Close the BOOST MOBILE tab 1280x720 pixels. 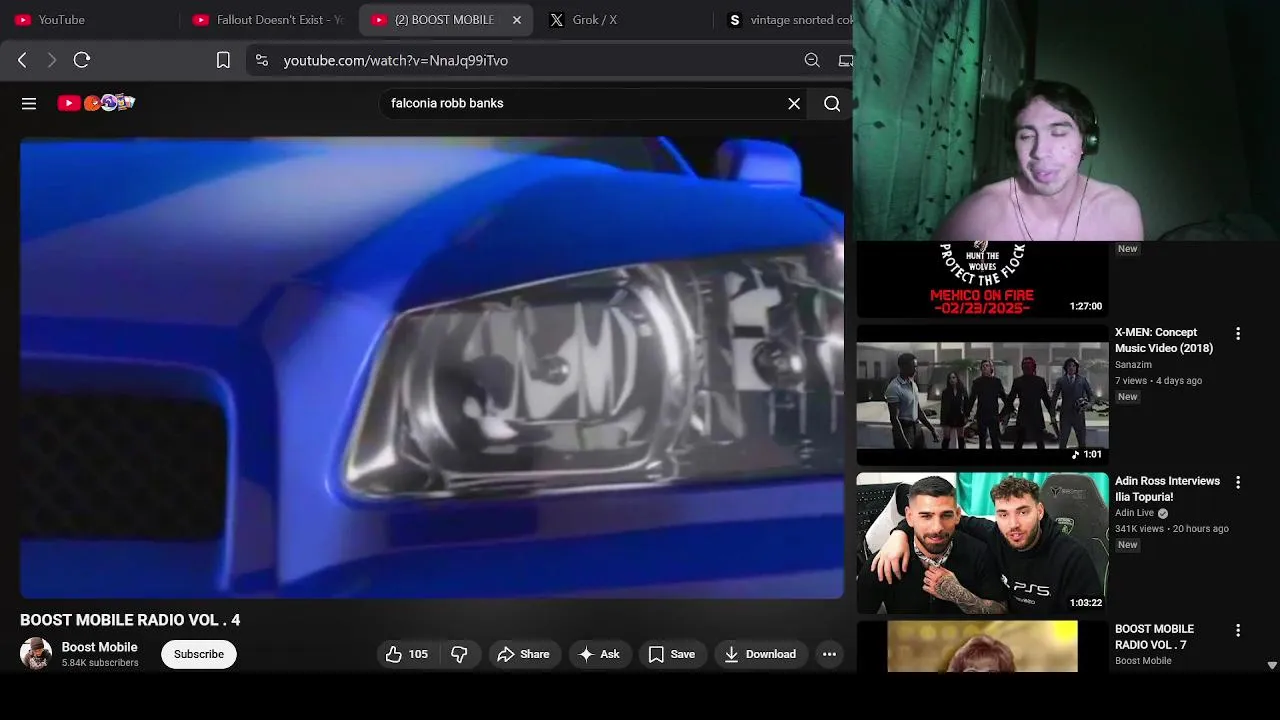click(x=517, y=20)
